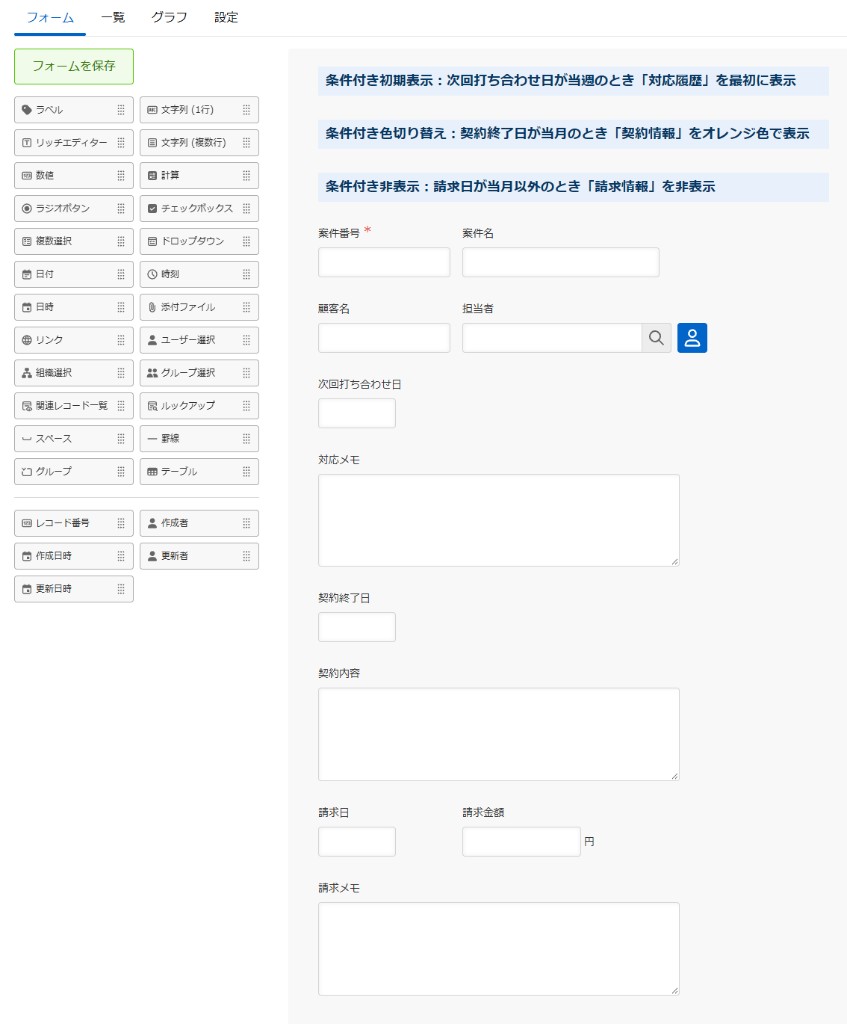Select the レコード番号 field item
847x1024 pixels.
74,523
